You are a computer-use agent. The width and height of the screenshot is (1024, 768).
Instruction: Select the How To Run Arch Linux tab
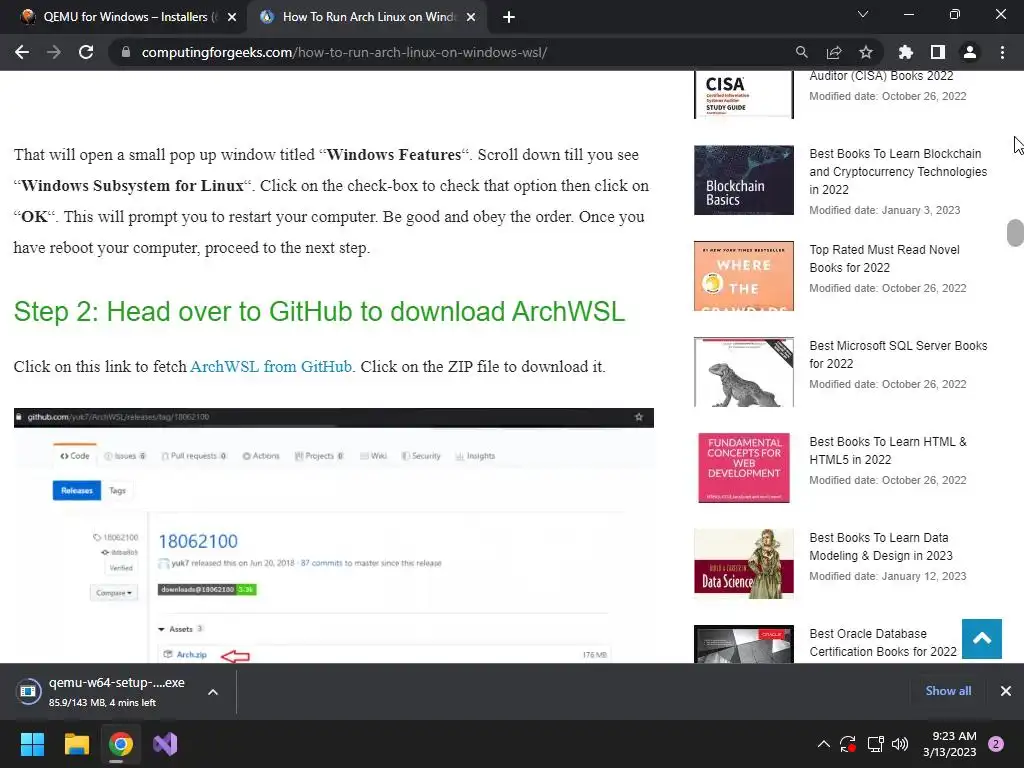click(x=366, y=17)
